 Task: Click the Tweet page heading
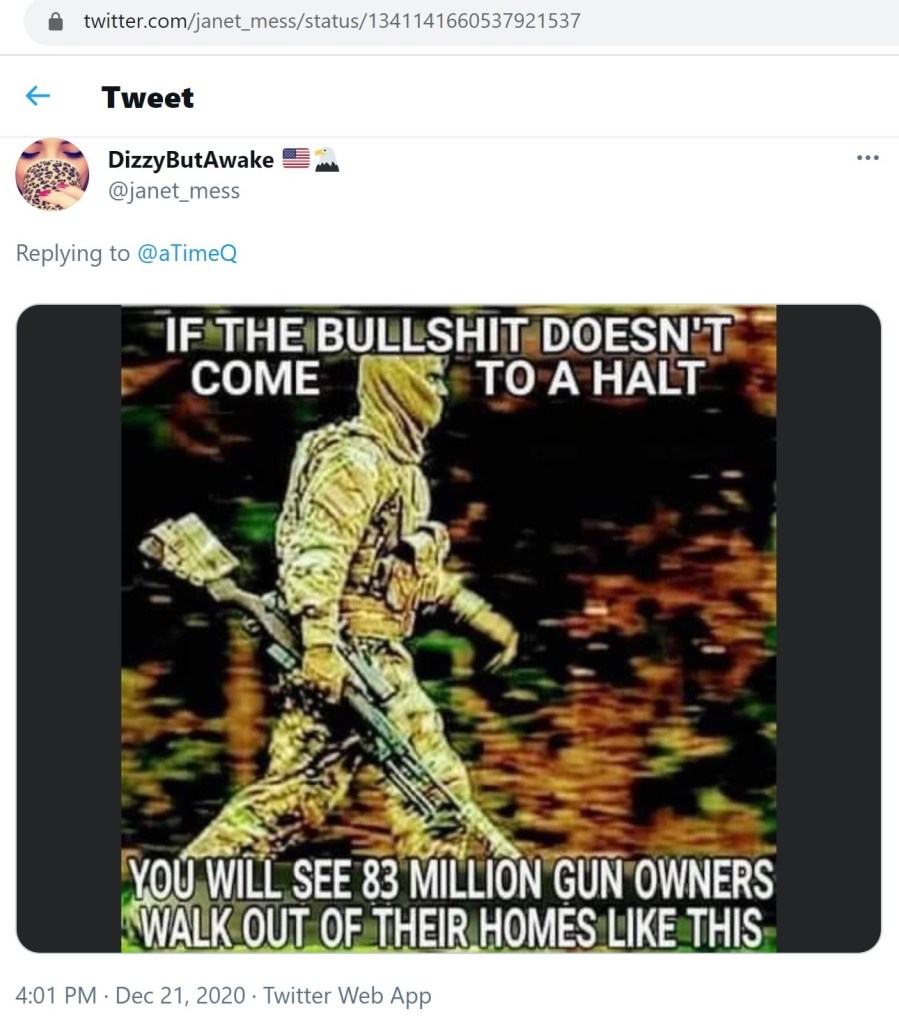tap(147, 98)
